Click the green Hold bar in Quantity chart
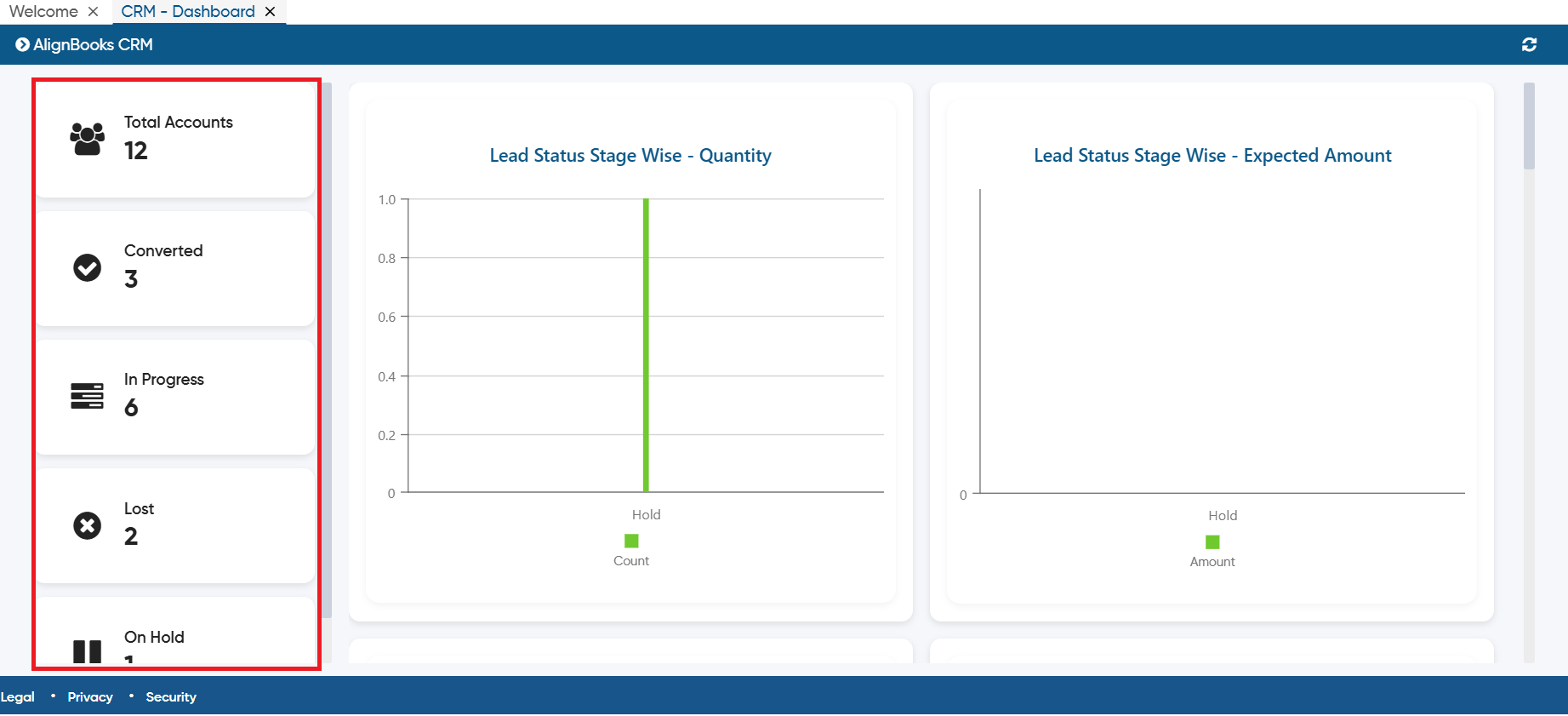The height and width of the screenshot is (716, 1568). coord(646,345)
